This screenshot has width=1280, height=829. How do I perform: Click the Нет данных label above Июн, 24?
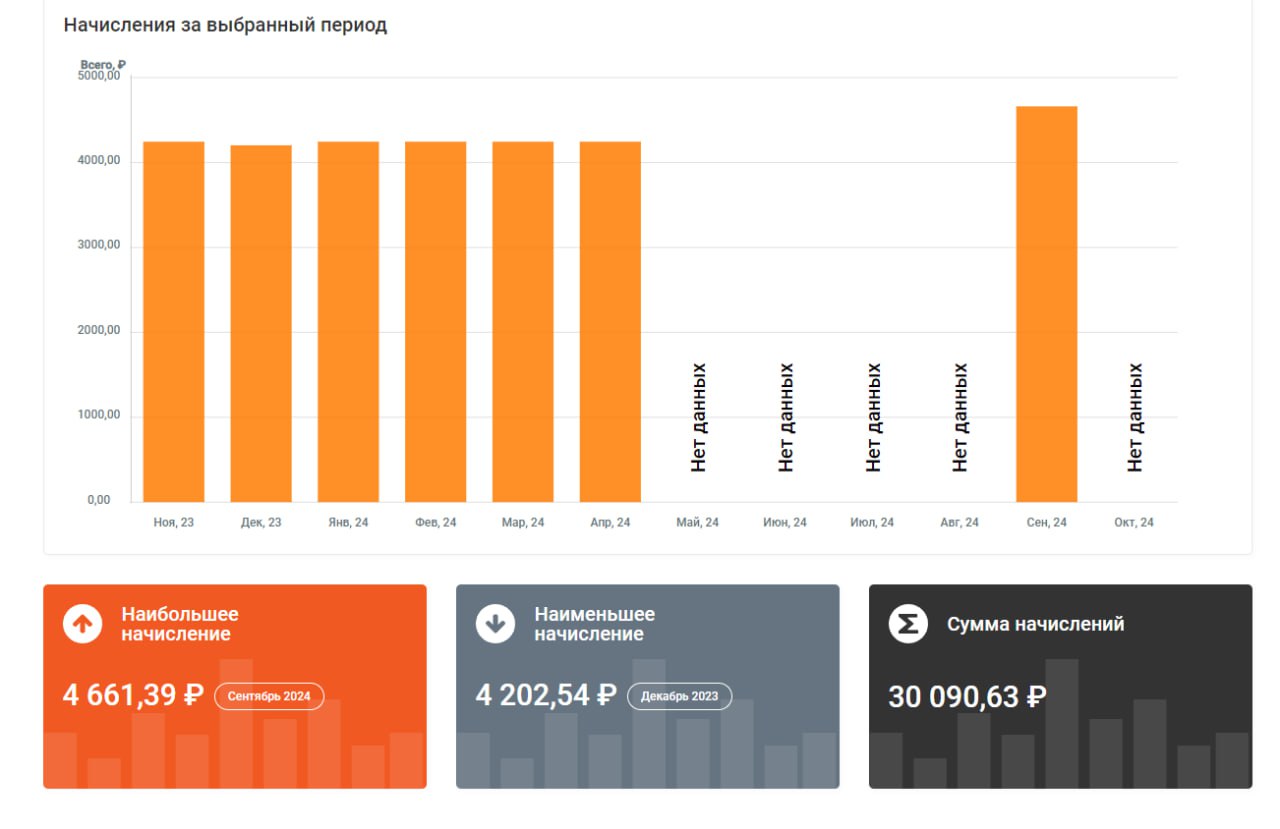(x=786, y=417)
